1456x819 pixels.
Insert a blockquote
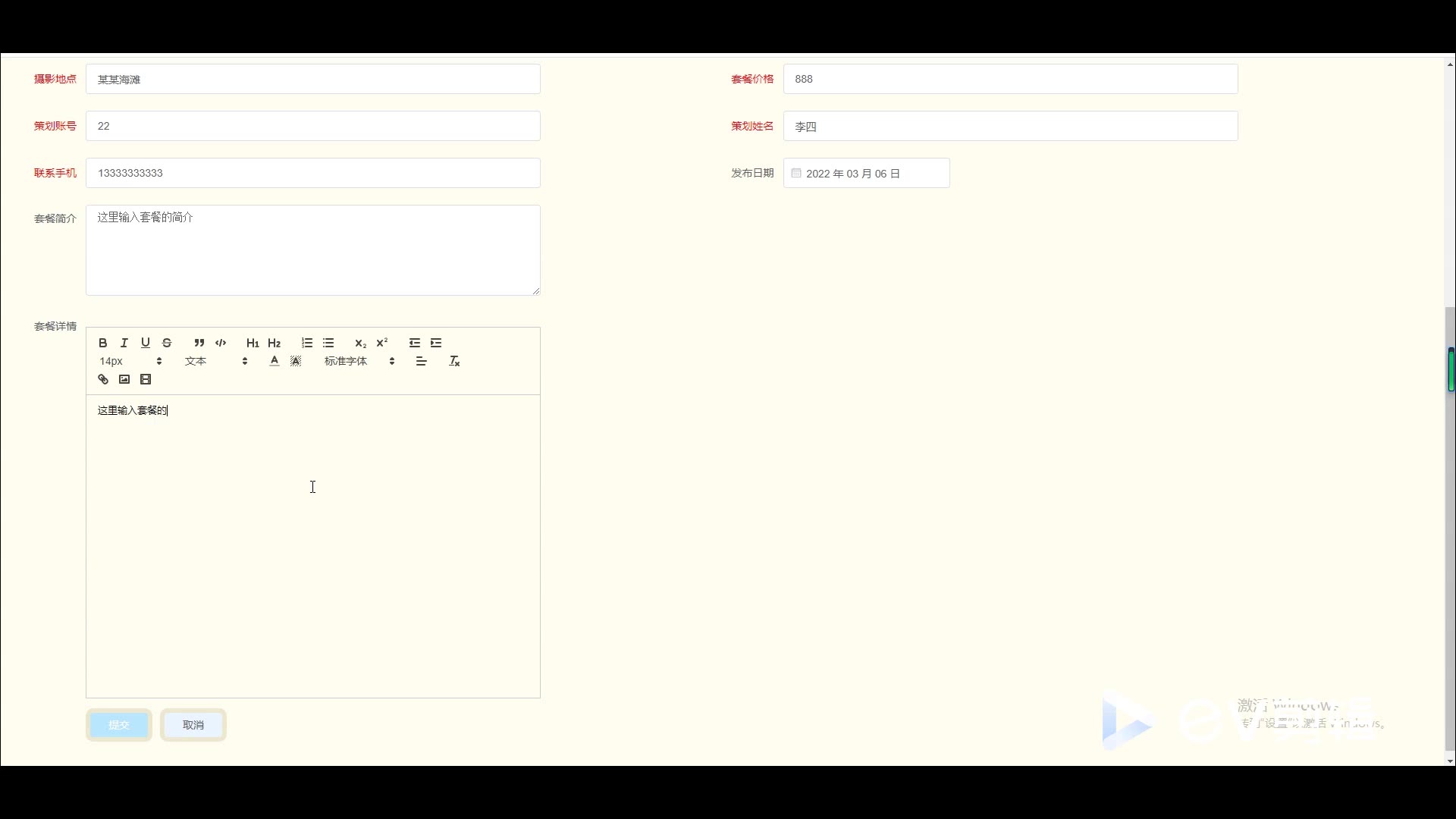(x=199, y=343)
